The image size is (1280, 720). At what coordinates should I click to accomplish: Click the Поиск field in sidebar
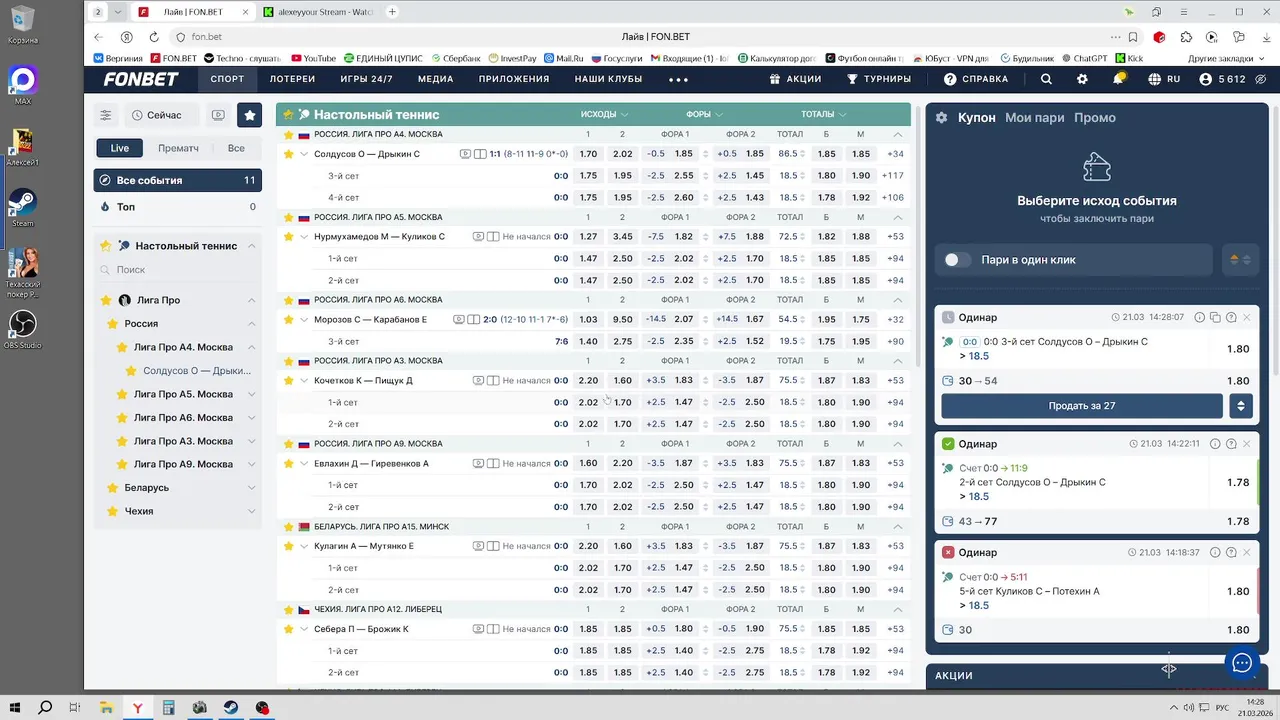point(178,270)
